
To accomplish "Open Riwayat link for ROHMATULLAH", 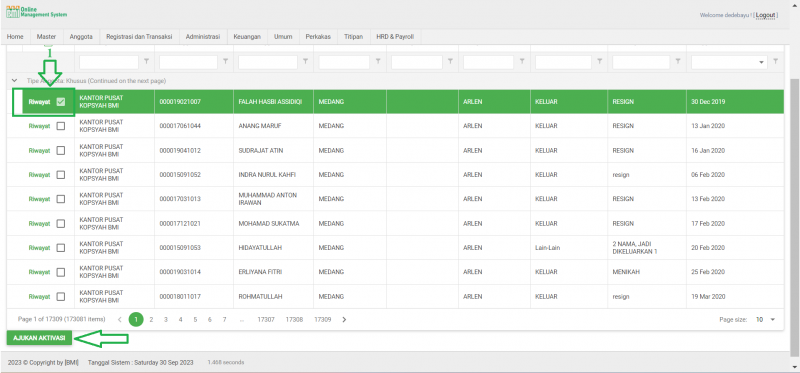I will pyautogui.click(x=39, y=296).
